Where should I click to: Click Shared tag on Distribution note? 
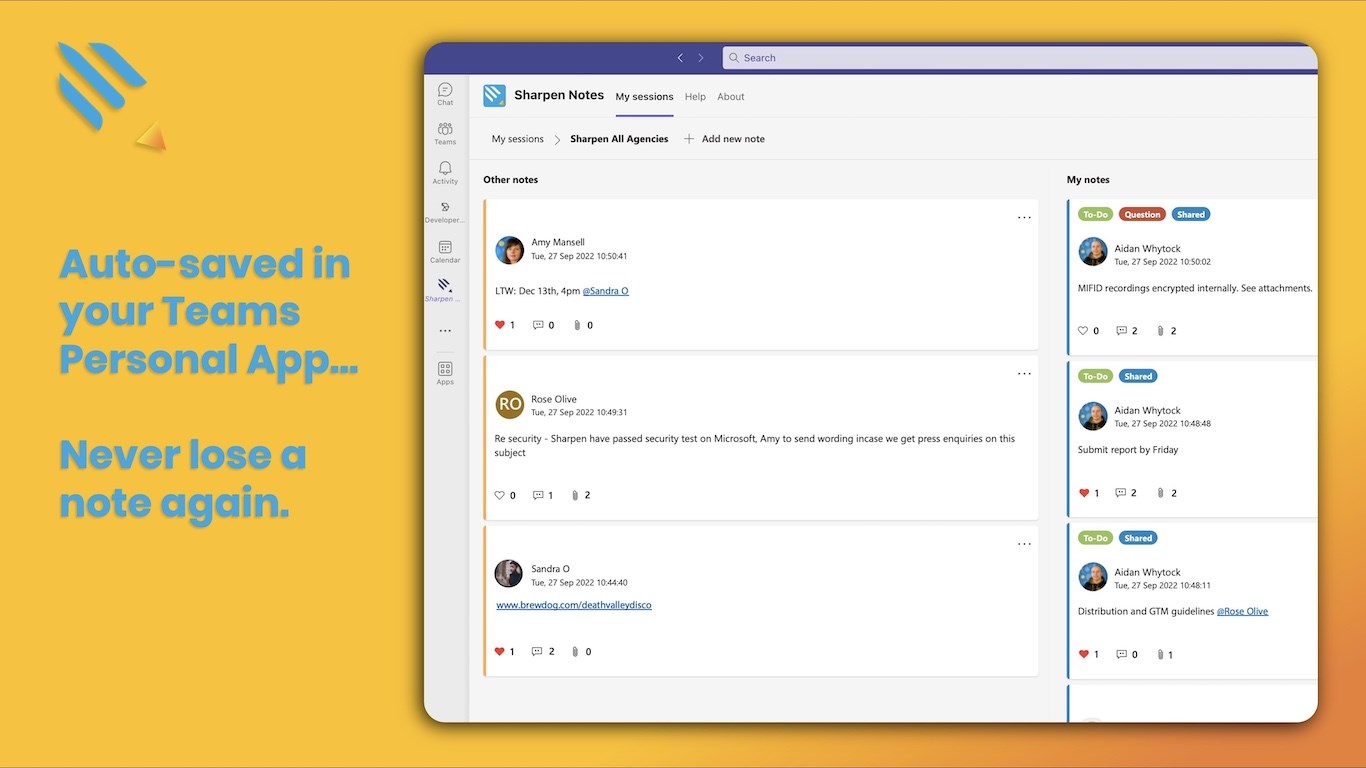coord(1138,538)
